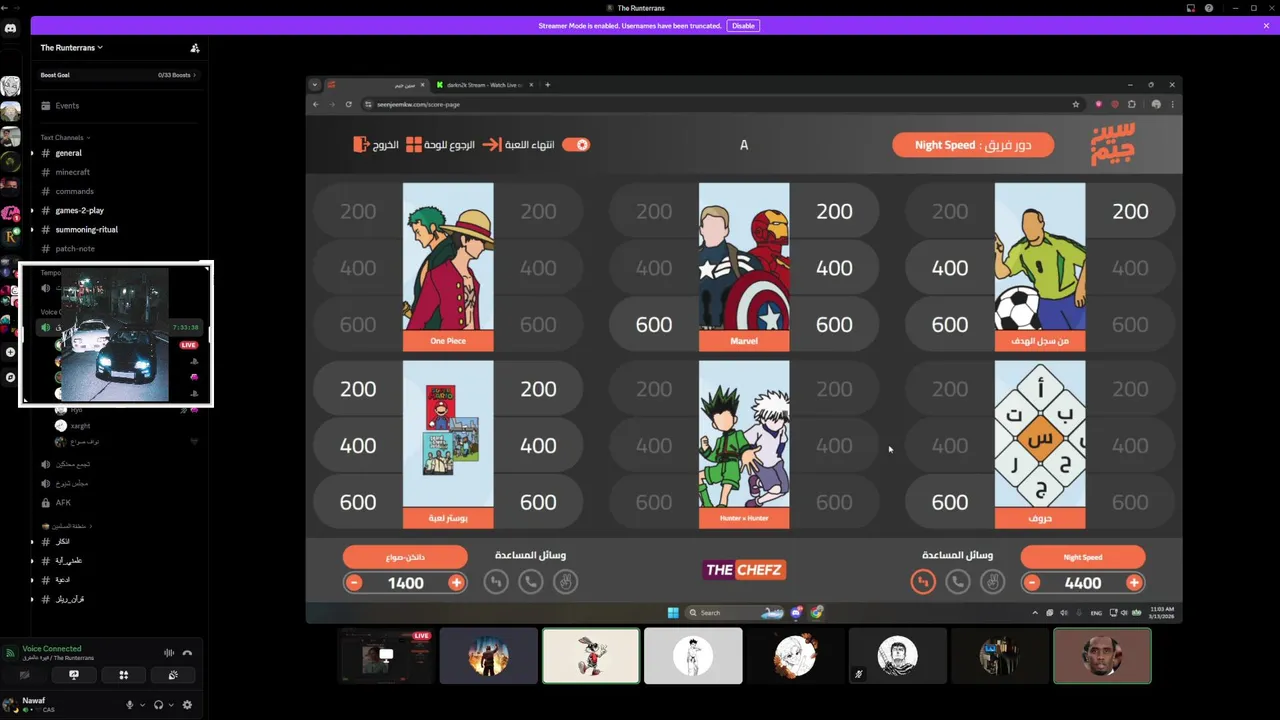
Task: Open the Discord icon on streamed taskbar
Action: point(797,612)
